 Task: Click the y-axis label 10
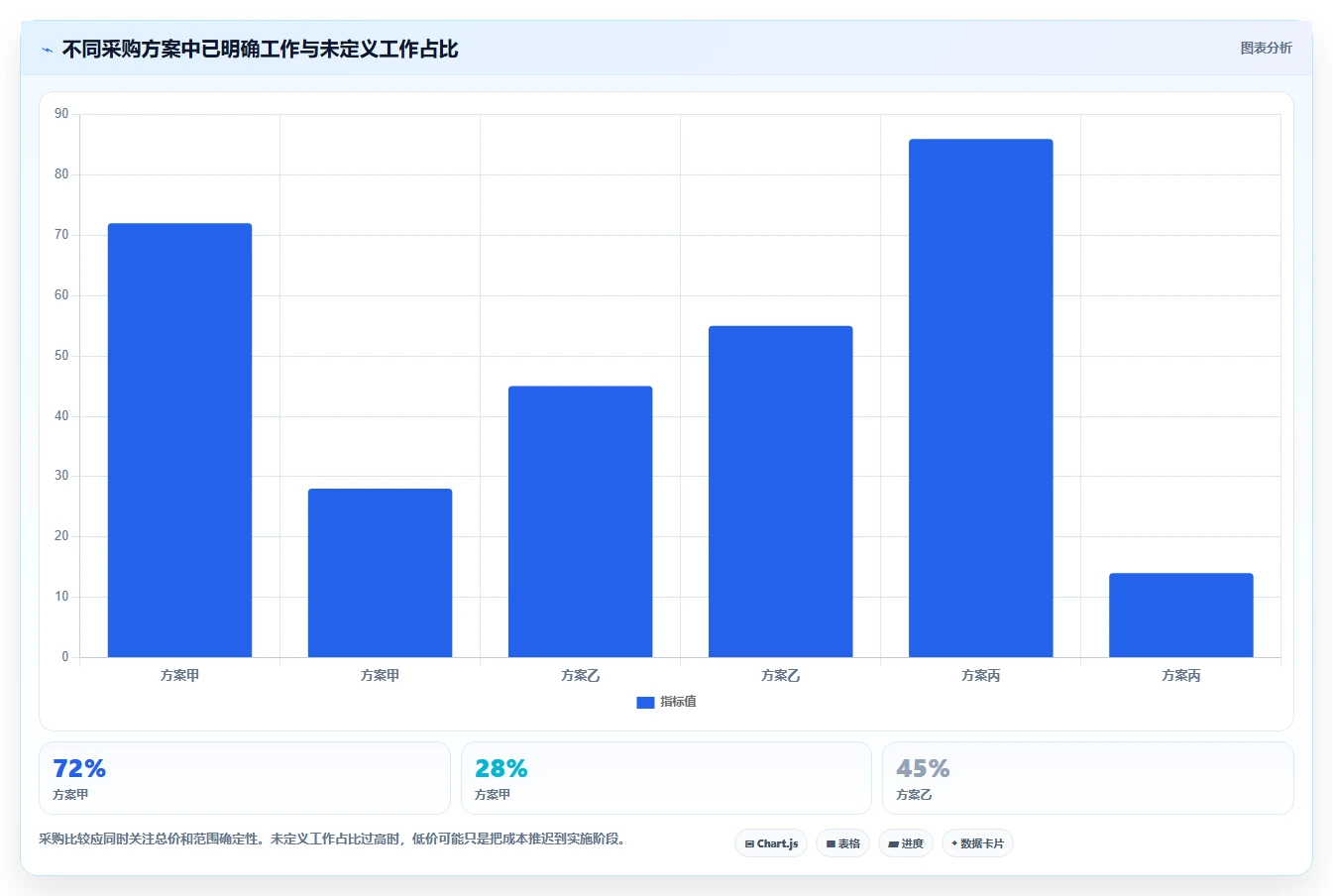tap(61, 597)
